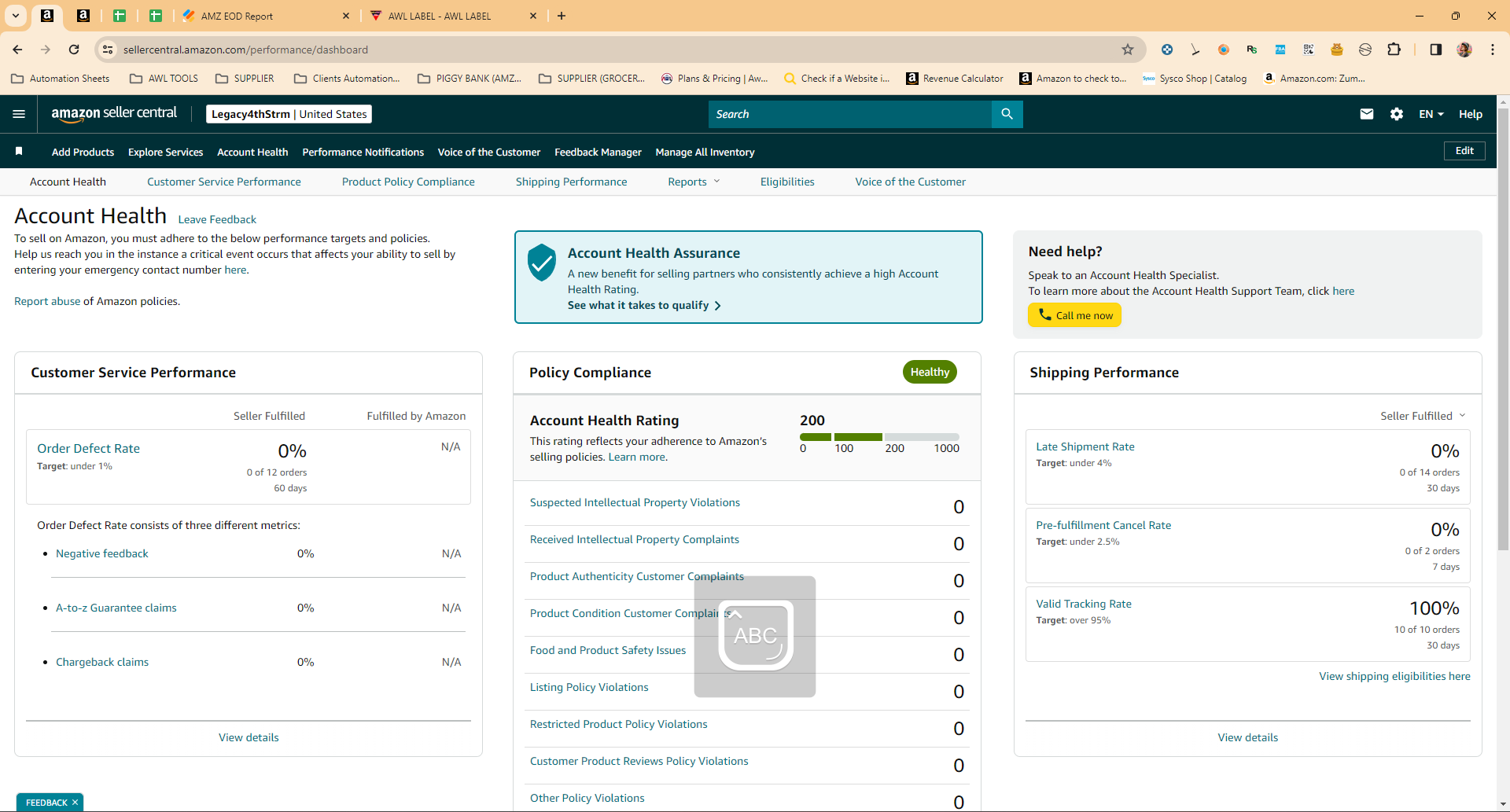1510x812 pixels.
Task: Expand the Reports dropdown menu
Action: (x=694, y=182)
